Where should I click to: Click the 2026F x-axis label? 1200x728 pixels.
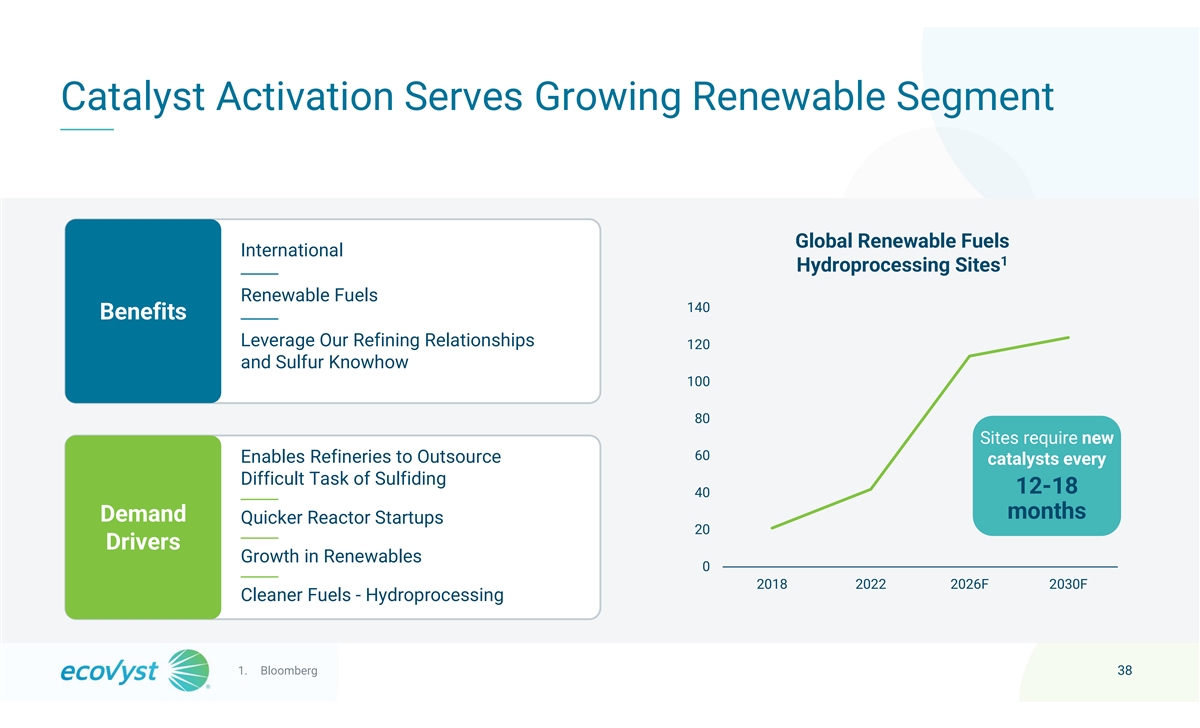coord(969,585)
